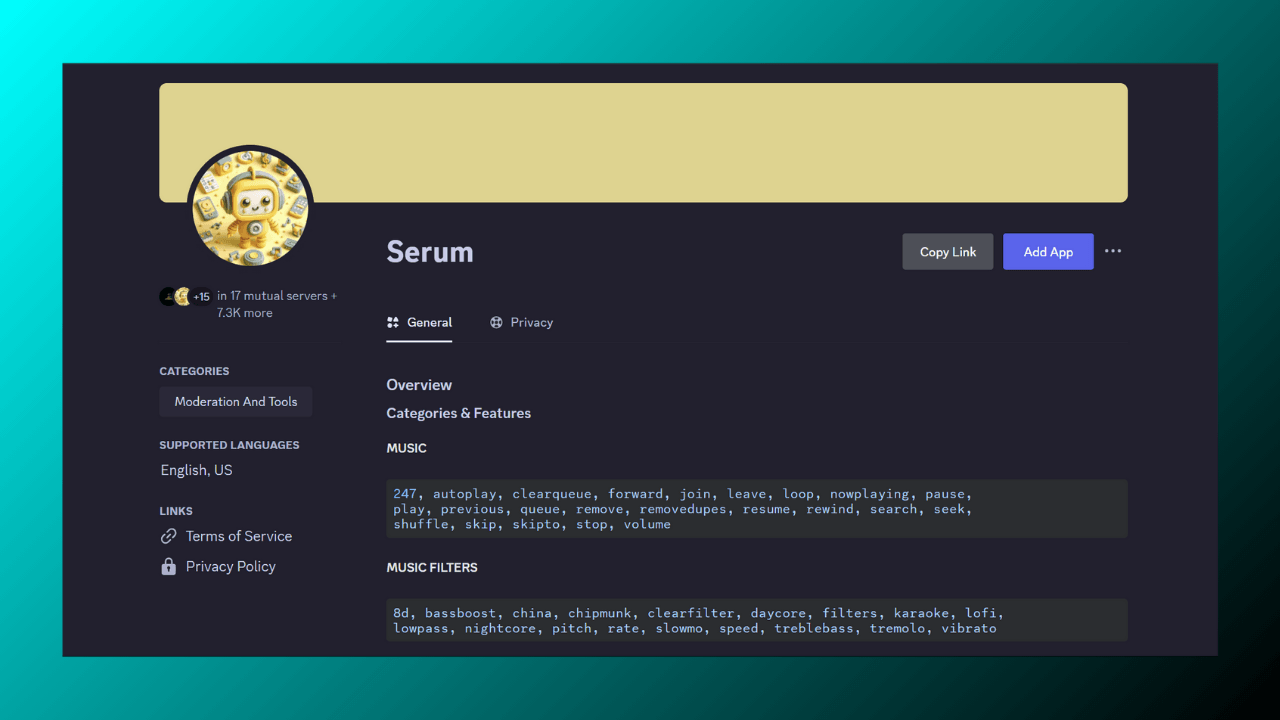Image resolution: width=1280 pixels, height=720 pixels.
Task: Click the MUSIC FILTERS commands code block
Action: [x=757, y=620]
